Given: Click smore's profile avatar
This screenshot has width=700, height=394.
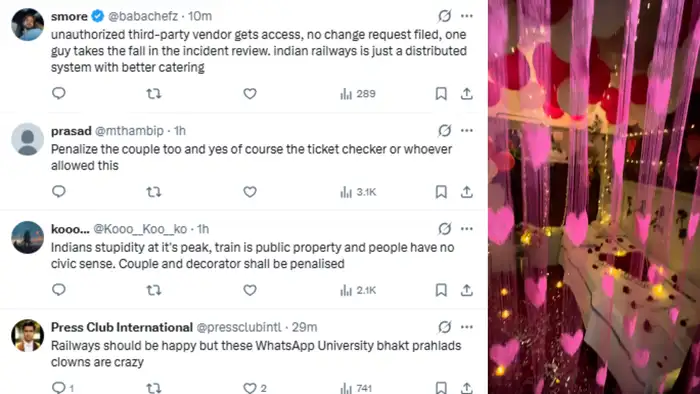Looking at the screenshot, I should click(x=28, y=25).
